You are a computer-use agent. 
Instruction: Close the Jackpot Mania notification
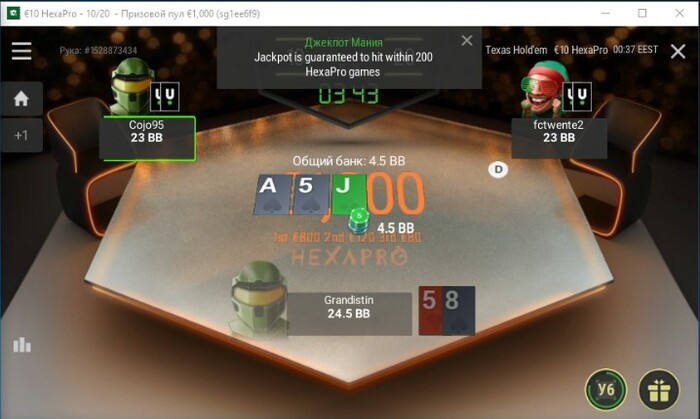tap(467, 41)
